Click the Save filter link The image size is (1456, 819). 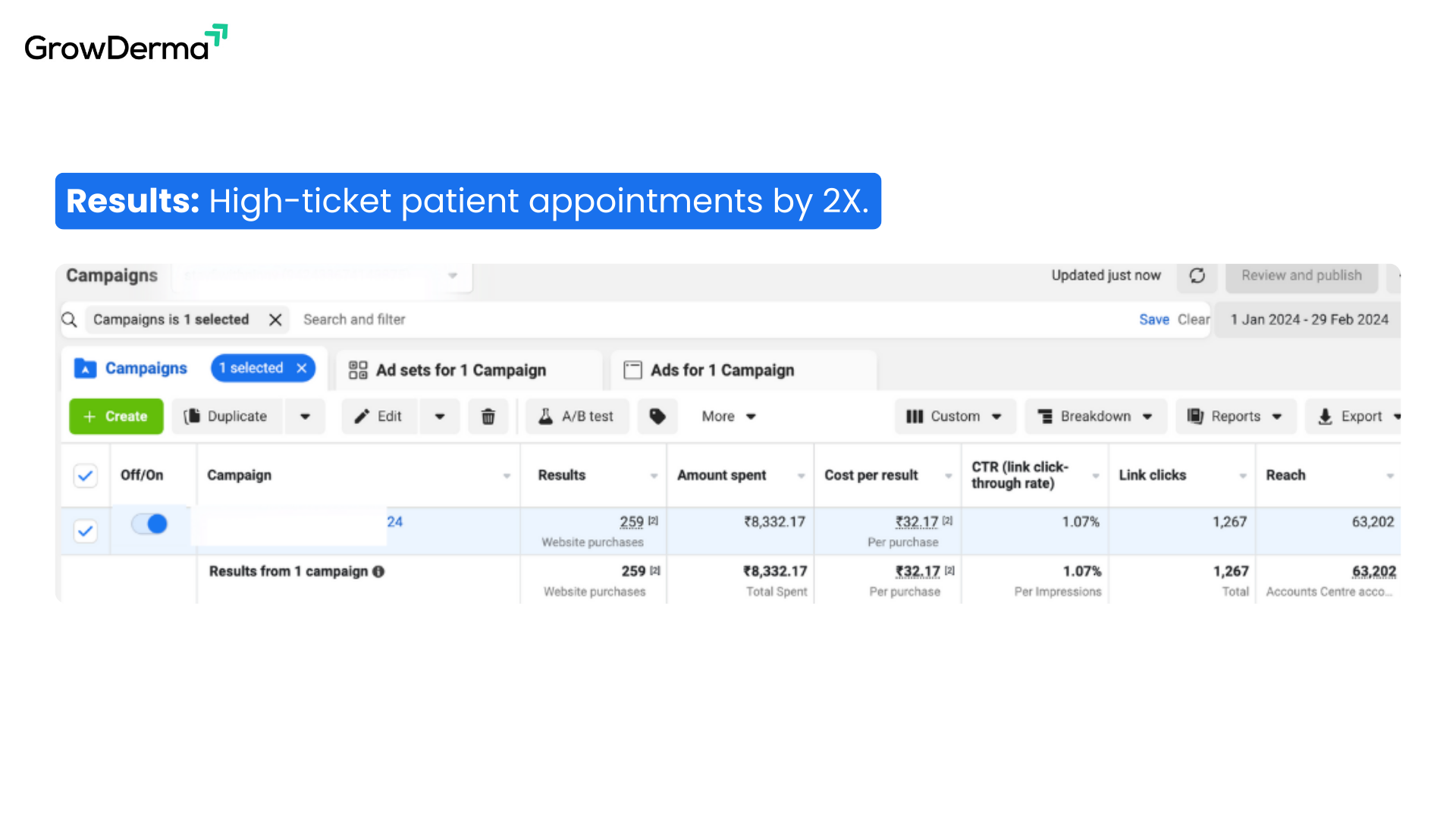[1153, 320]
